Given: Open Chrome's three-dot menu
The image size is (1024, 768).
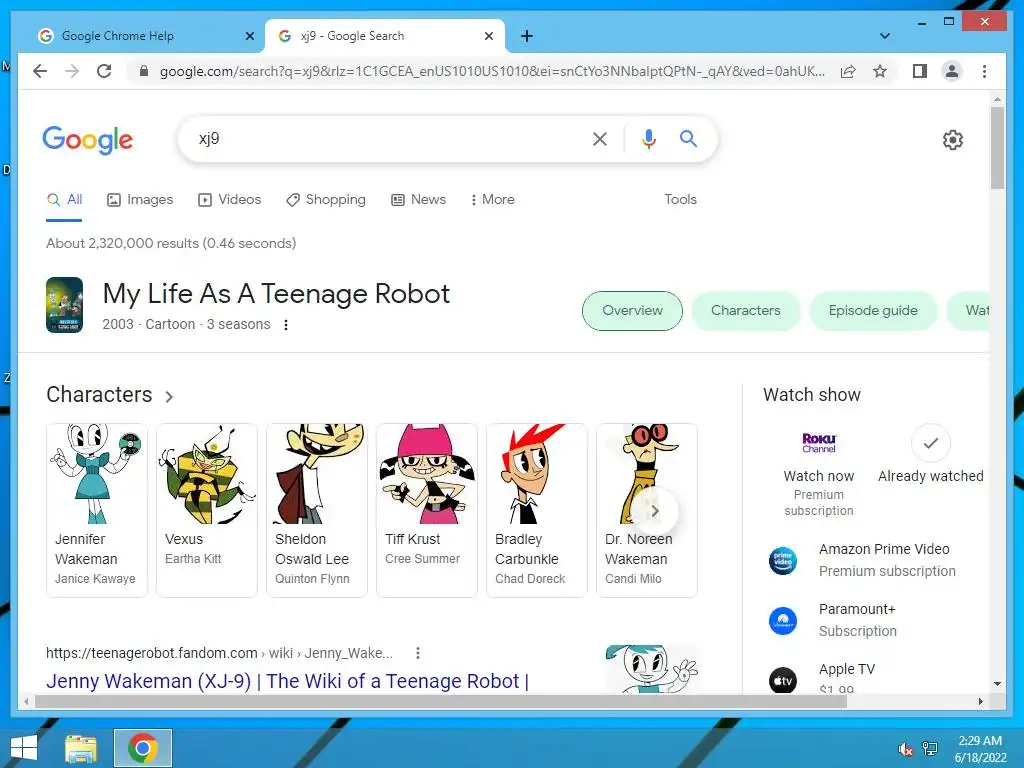Looking at the screenshot, I should point(984,71).
